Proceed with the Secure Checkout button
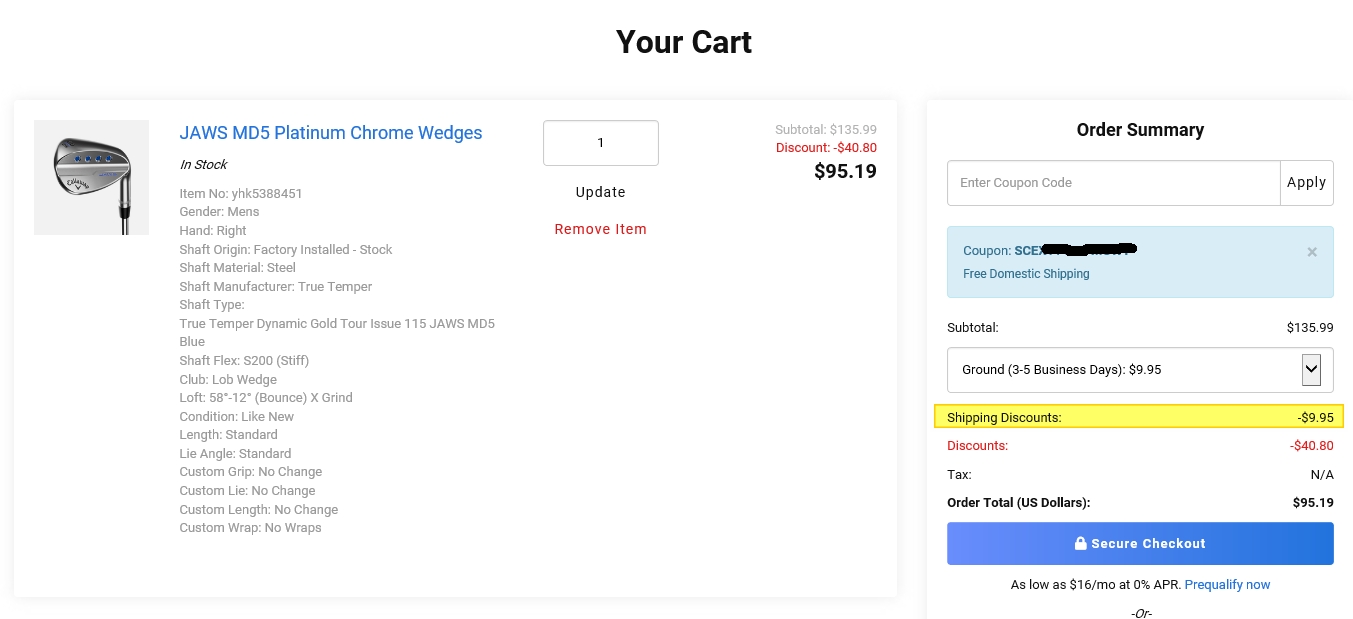The height and width of the screenshot is (619, 1353). 1140,544
